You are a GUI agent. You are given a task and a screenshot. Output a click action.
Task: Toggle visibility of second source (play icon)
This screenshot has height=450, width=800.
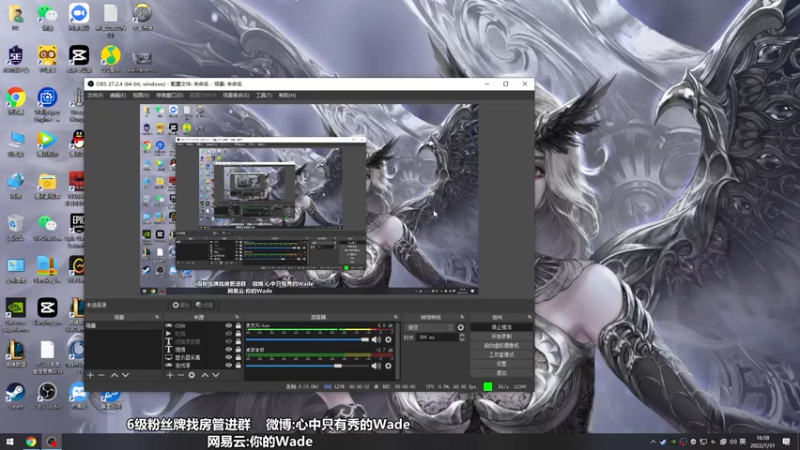[x=229, y=334]
